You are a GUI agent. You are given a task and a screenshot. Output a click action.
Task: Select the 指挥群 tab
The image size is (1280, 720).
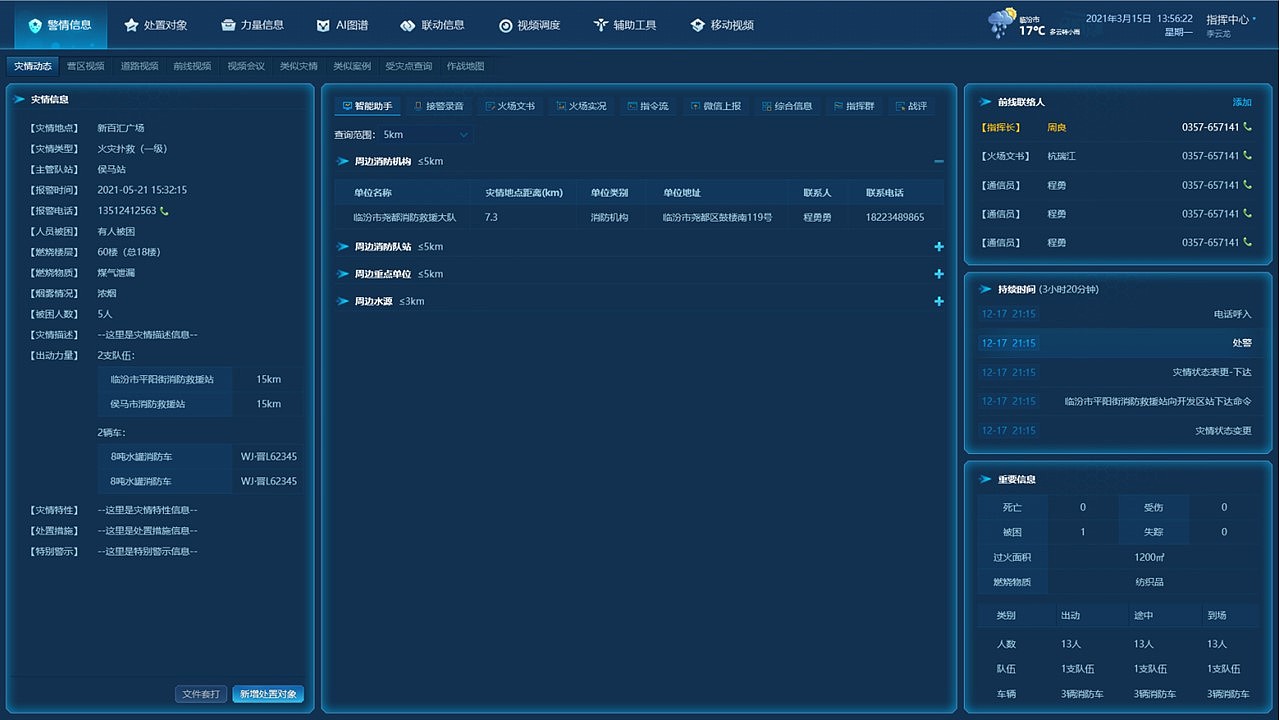pos(853,106)
